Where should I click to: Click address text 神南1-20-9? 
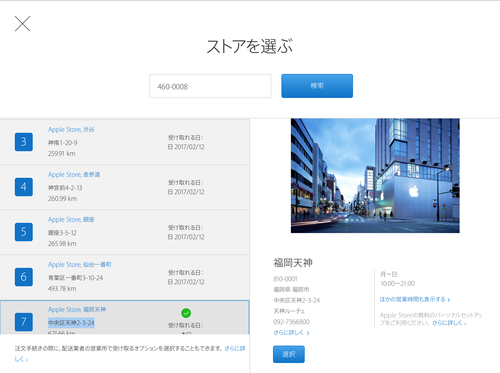point(63,143)
